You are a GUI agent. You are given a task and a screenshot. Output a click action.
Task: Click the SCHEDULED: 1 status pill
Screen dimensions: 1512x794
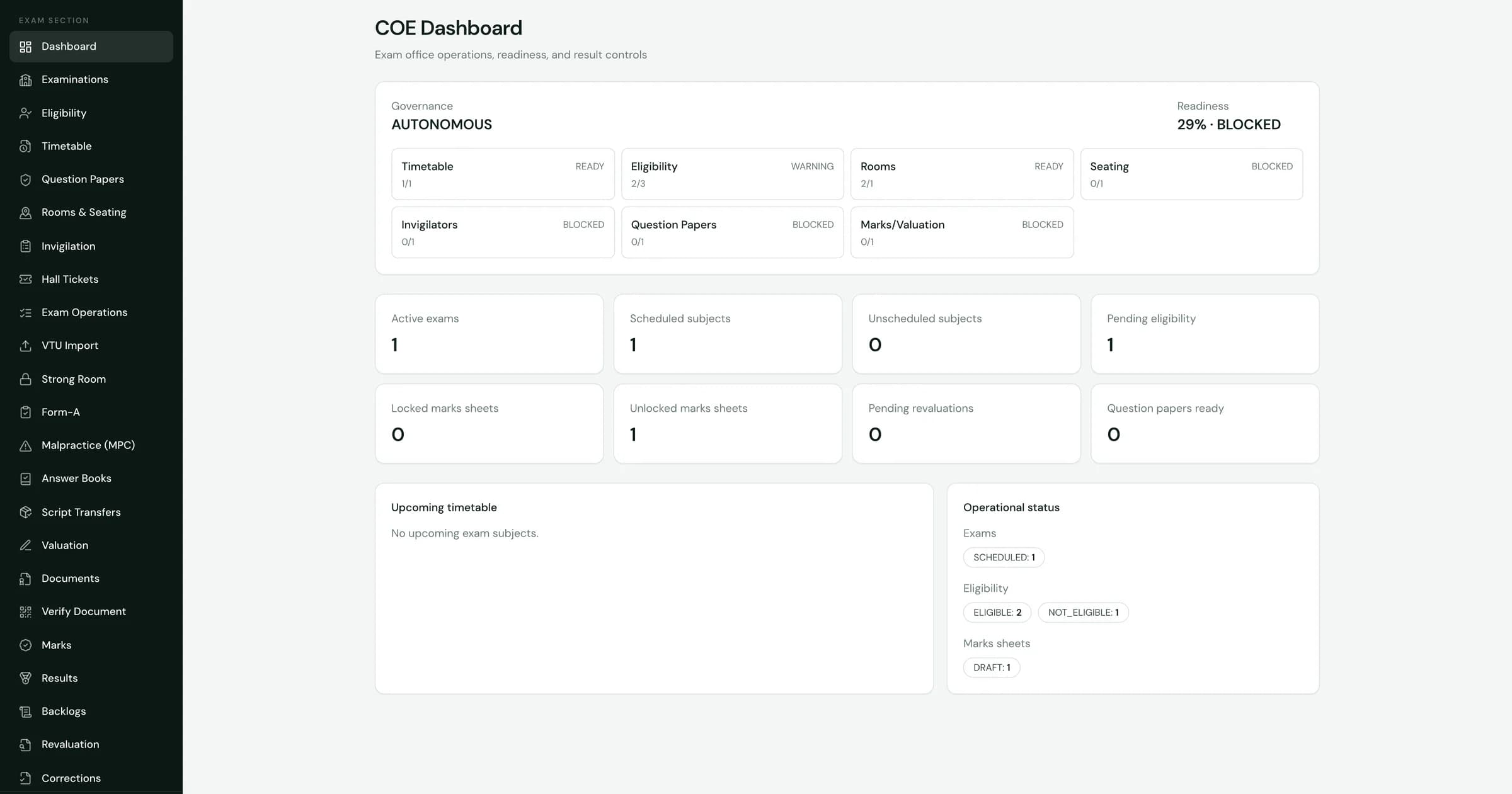(1004, 558)
